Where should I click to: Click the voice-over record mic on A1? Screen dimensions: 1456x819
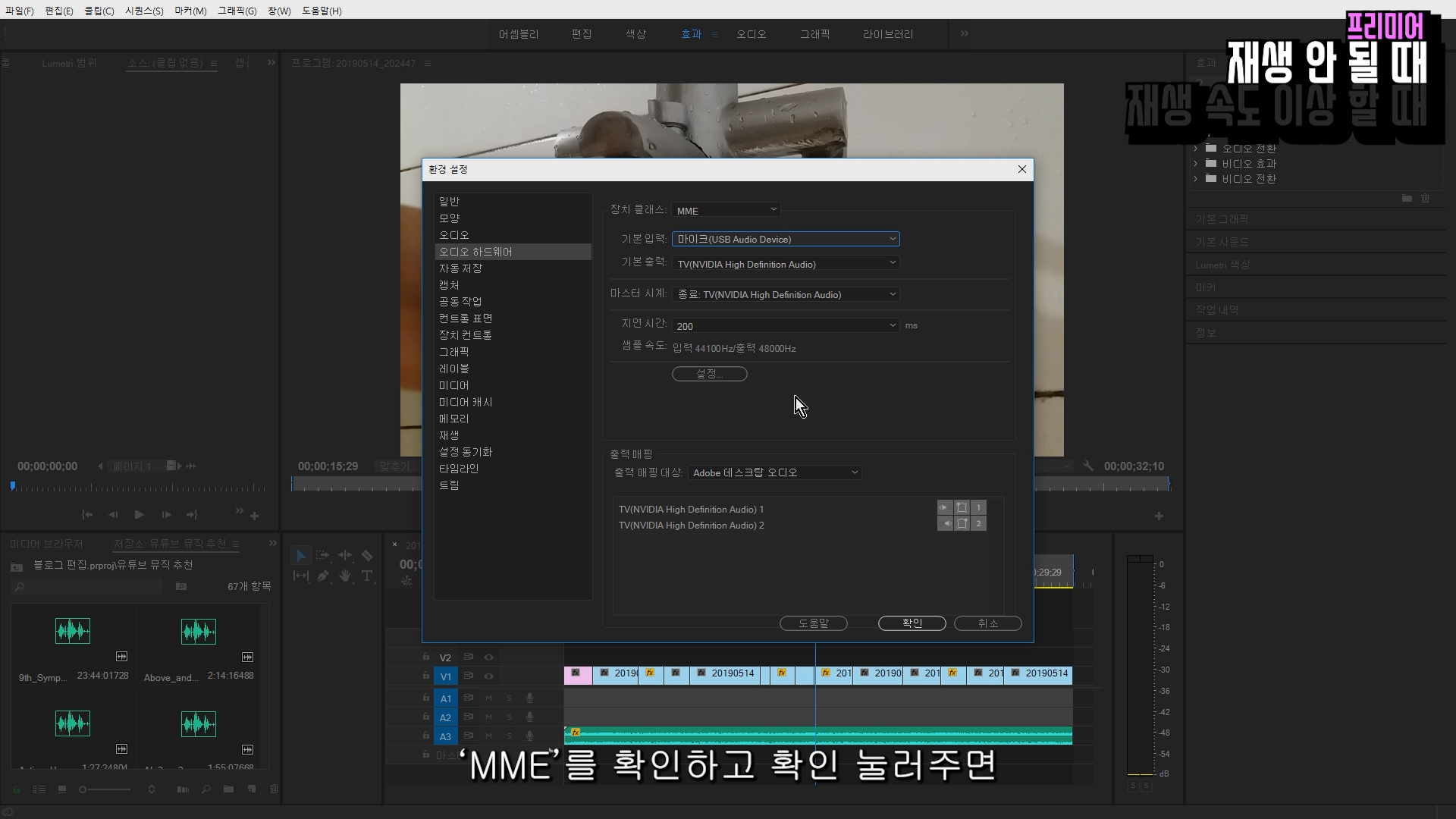click(x=529, y=698)
